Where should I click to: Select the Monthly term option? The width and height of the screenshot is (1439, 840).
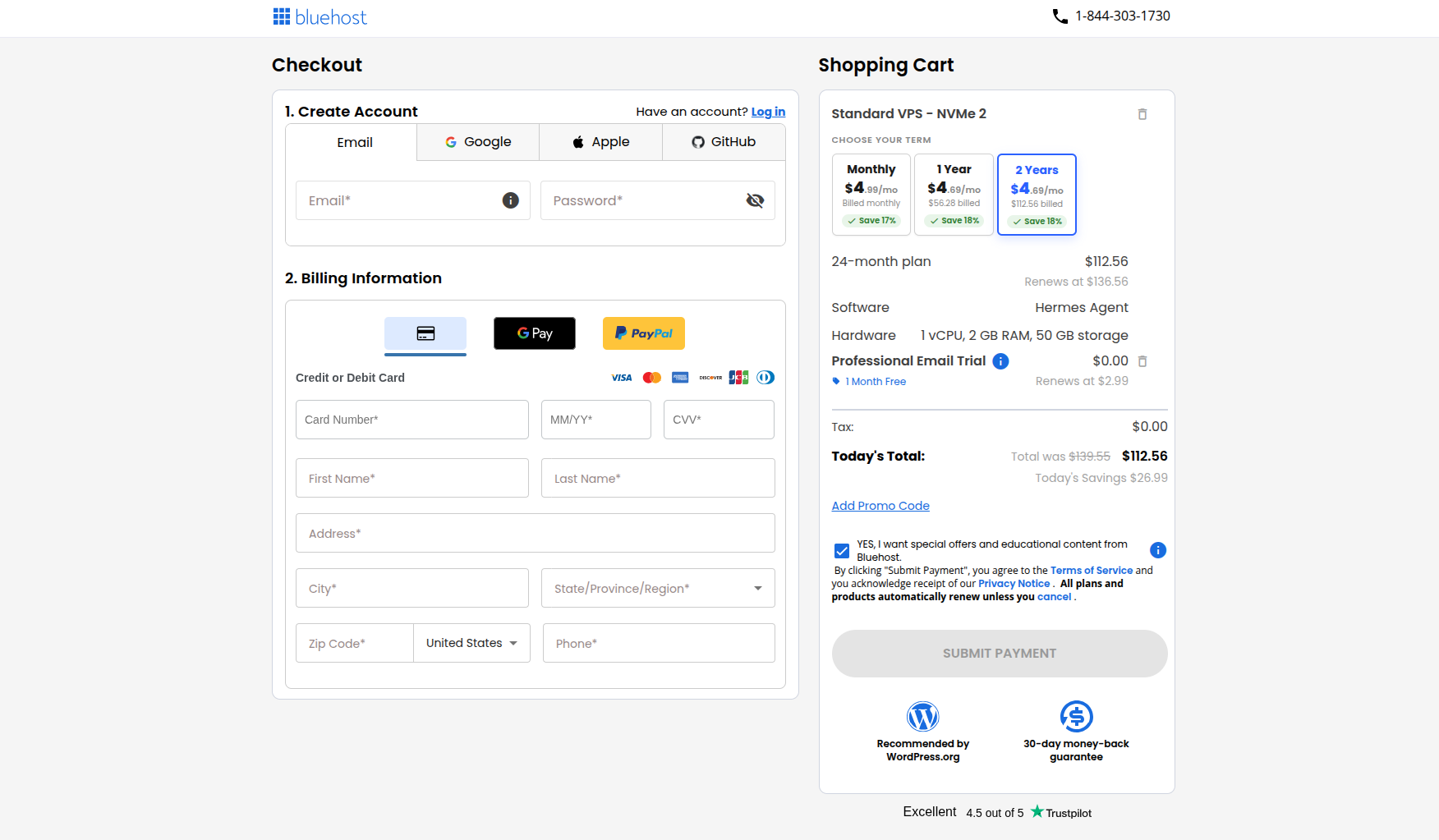(871, 195)
